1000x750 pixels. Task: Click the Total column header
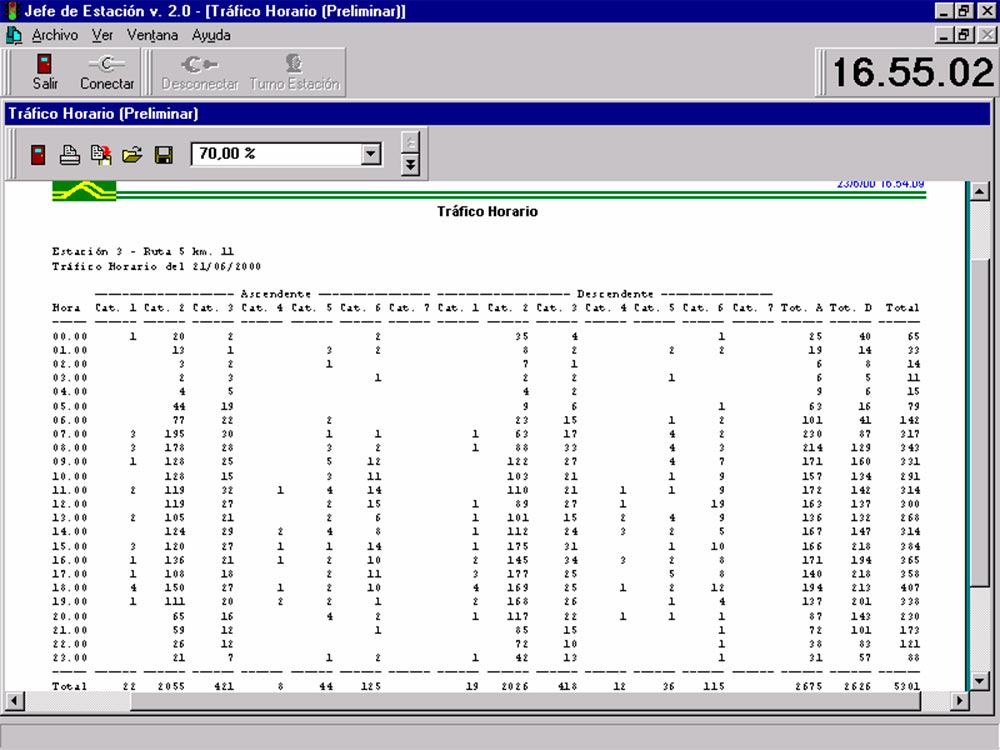tap(902, 308)
